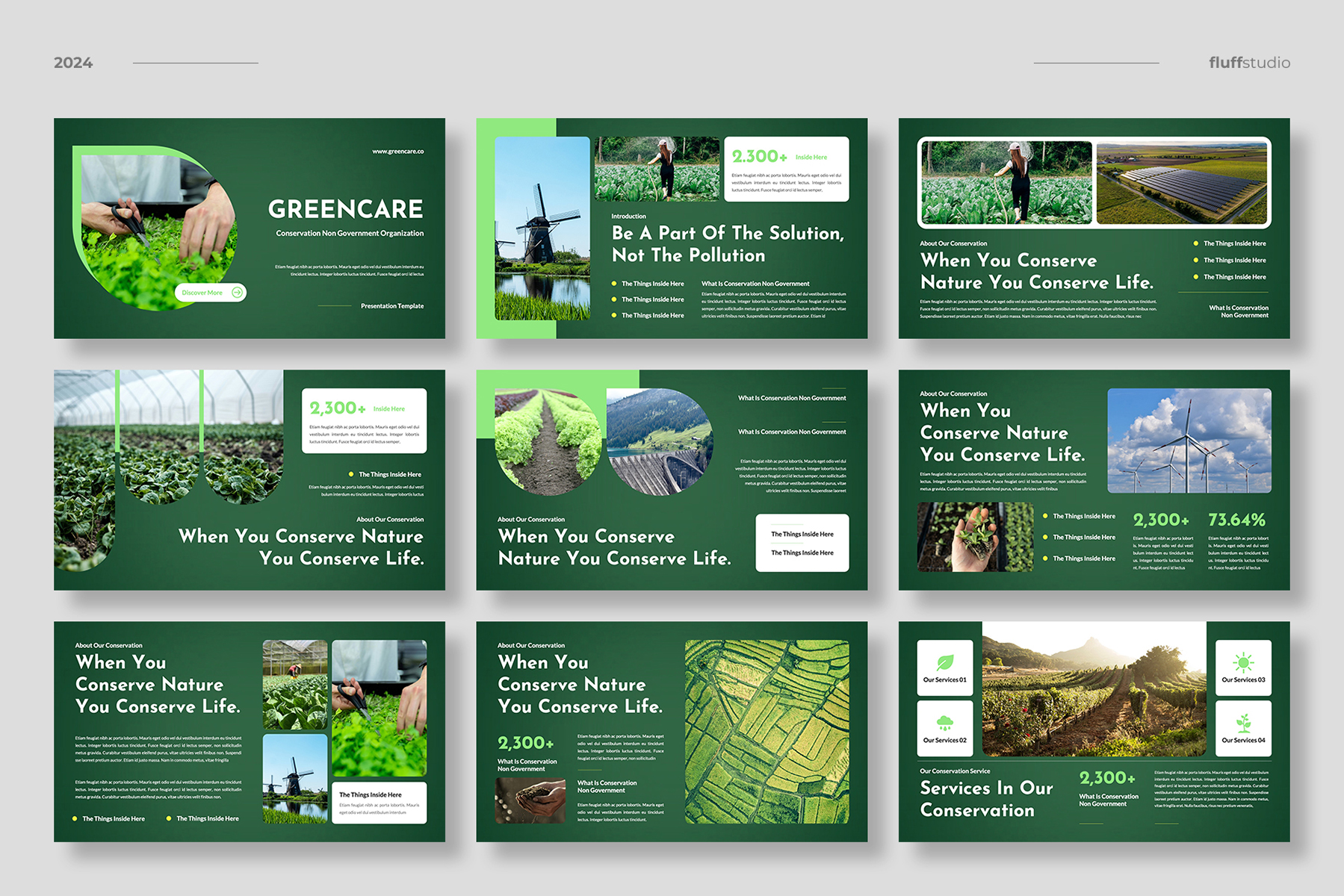Click the 2024 year label

(x=73, y=63)
